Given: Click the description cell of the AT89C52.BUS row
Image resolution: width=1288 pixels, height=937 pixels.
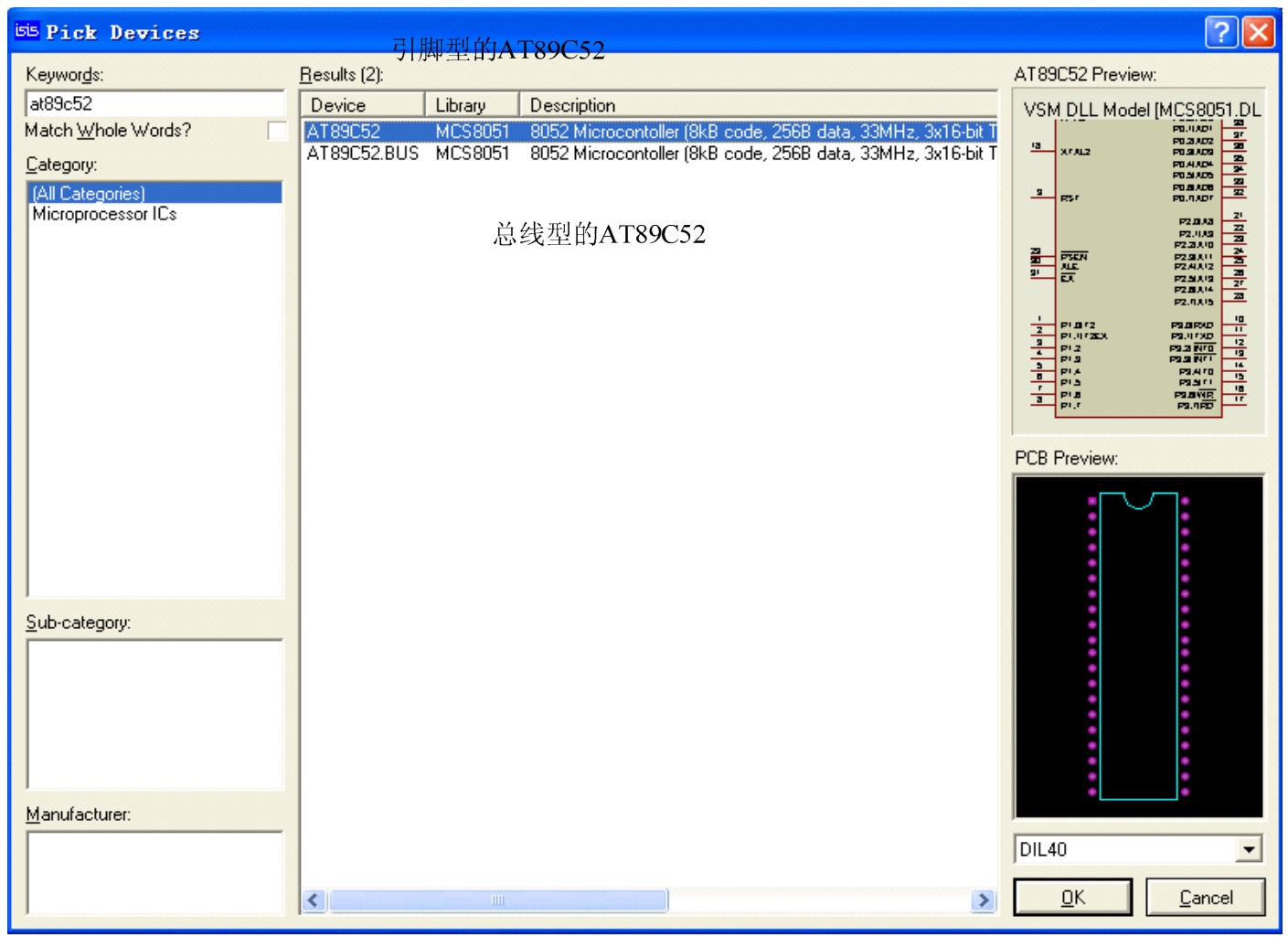Looking at the screenshot, I should 762,154.
